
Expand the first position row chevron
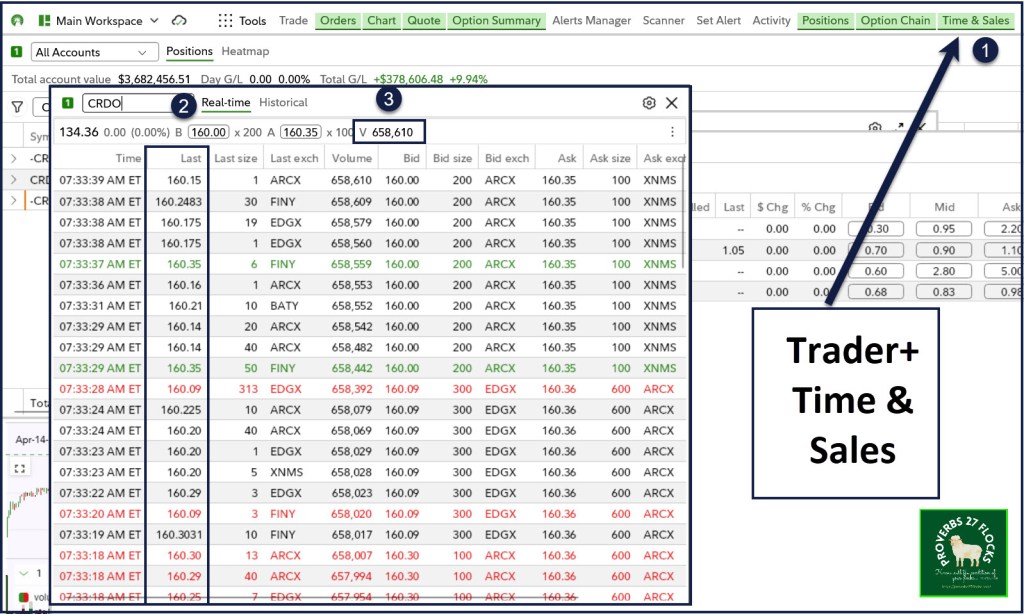13,159
